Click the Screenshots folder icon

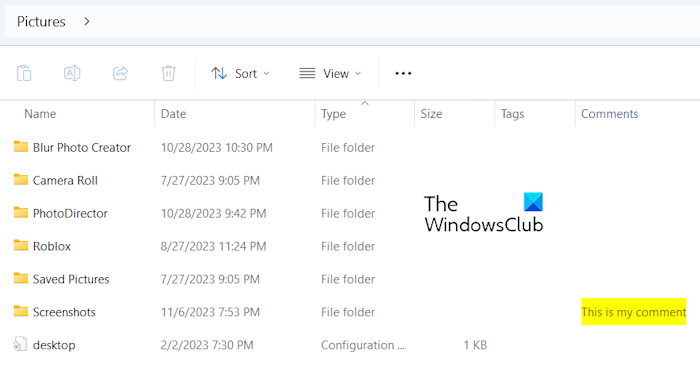coord(21,311)
